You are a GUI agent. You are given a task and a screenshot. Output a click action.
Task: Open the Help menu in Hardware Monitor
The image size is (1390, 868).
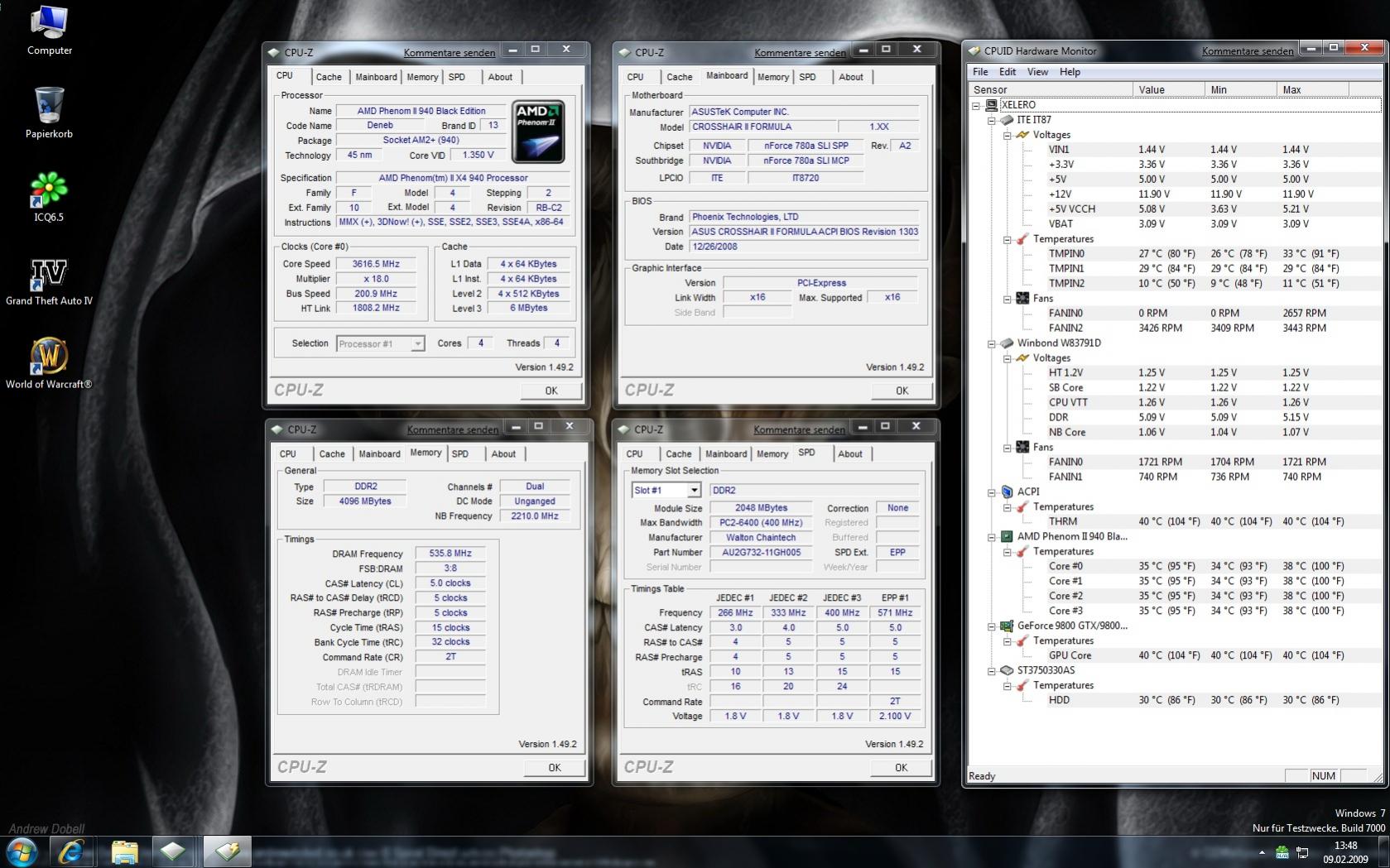click(1070, 72)
